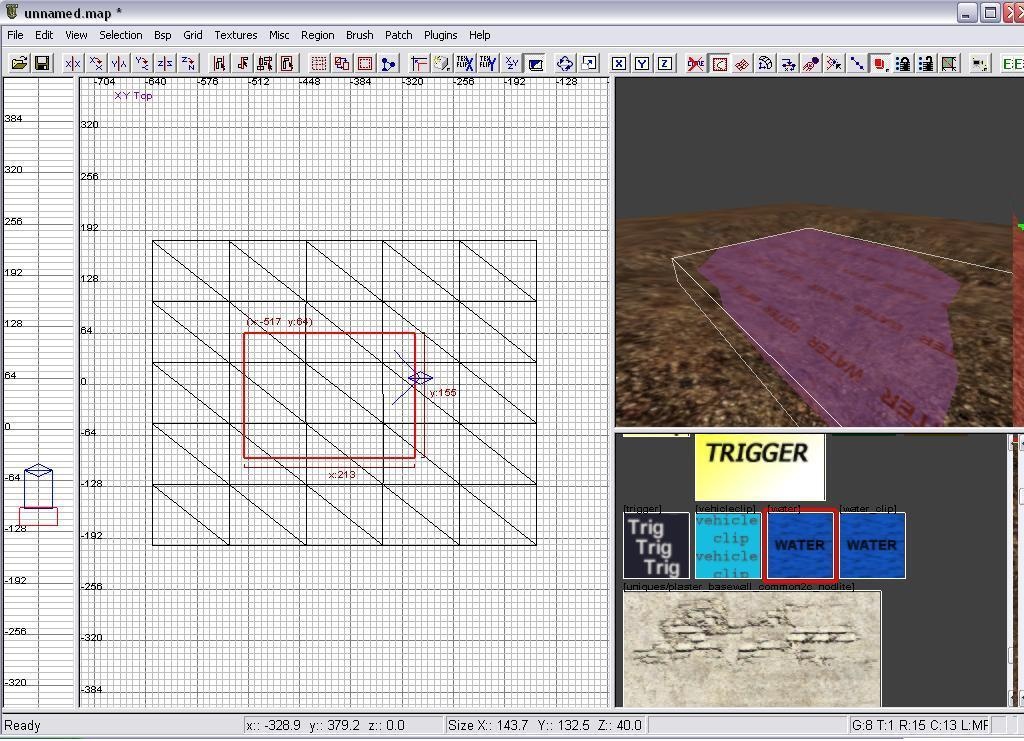The width and height of the screenshot is (1024, 741).
Task: Select the dark Trig texture thumbnail
Action: pyautogui.click(x=656, y=546)
